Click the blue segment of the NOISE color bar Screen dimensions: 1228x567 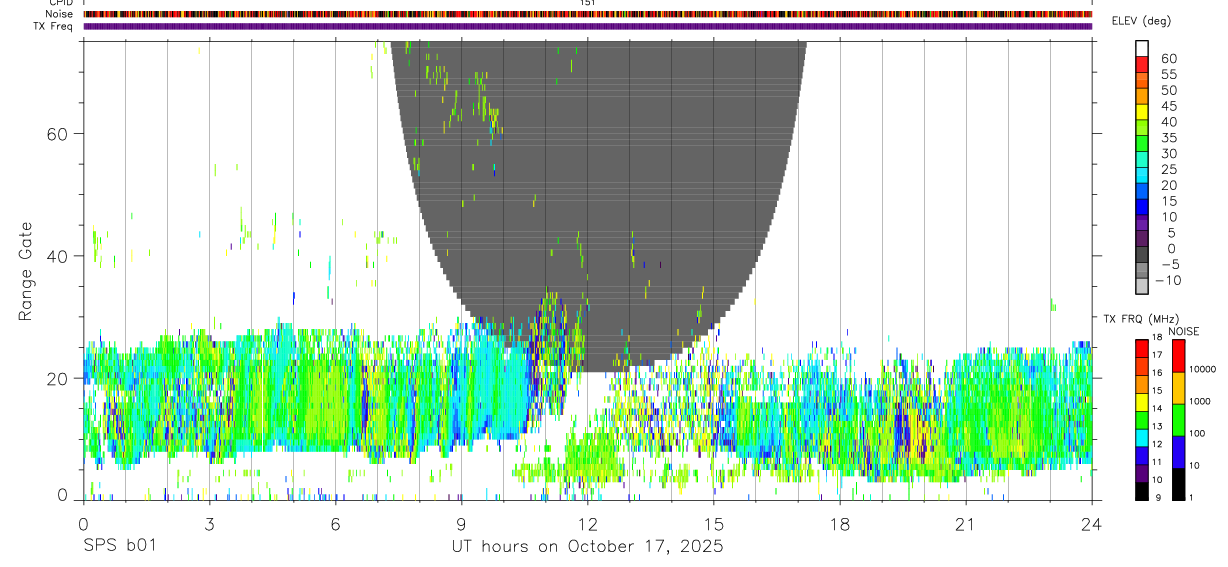(x=1180, y=452)
